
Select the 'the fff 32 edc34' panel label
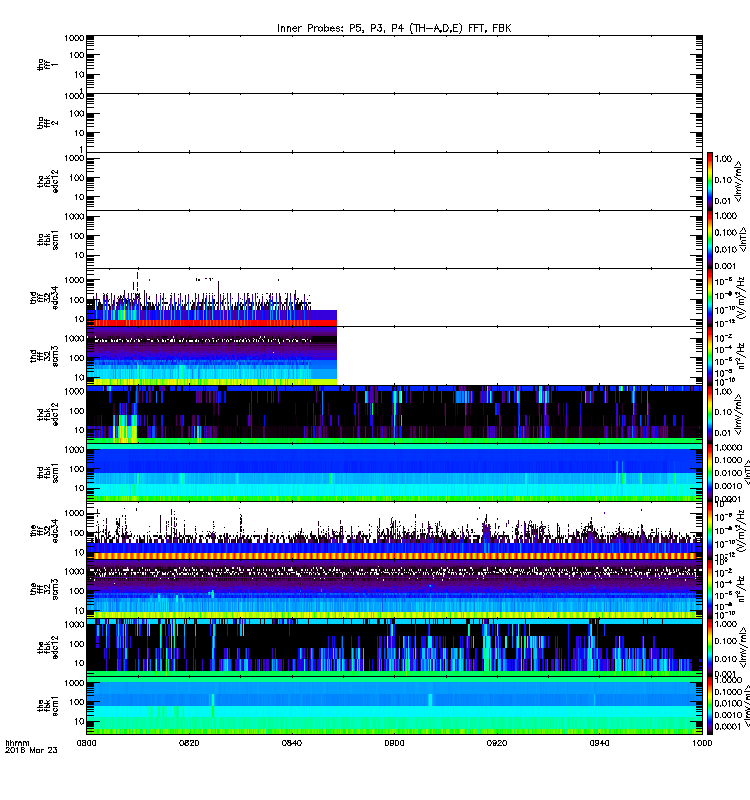coord(44,531)
